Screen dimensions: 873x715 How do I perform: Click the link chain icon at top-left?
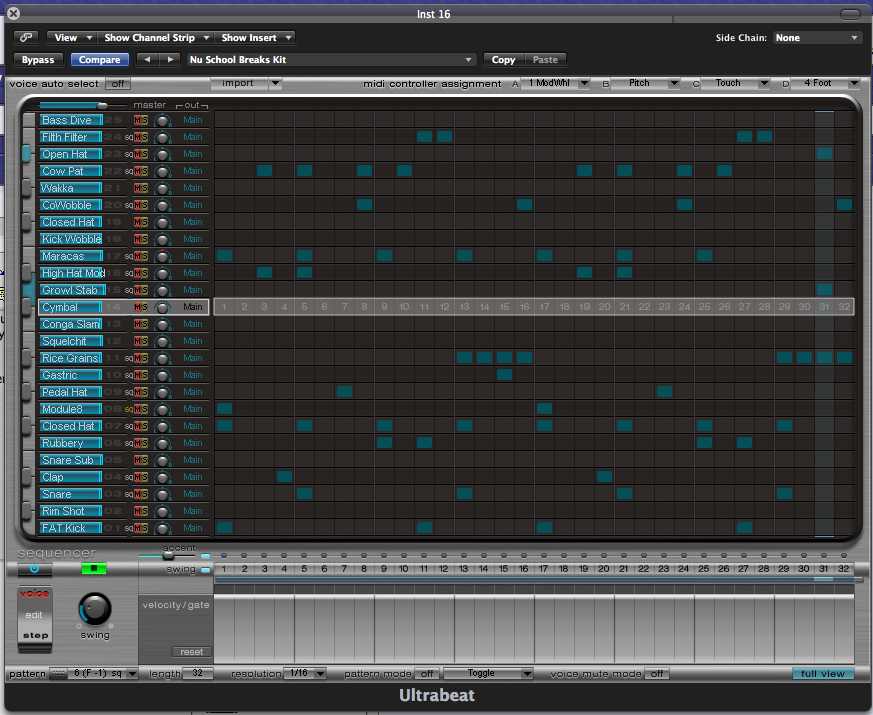[x=26, y=38]
